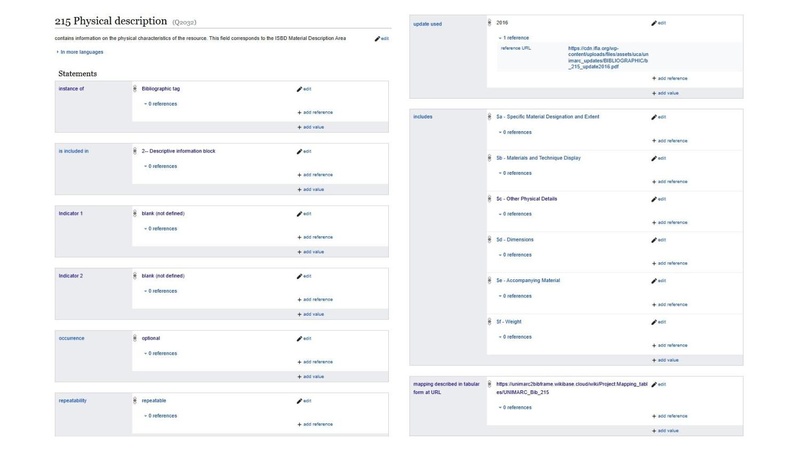
Task: Open the occurrence property link
Action: pos(71,338)
